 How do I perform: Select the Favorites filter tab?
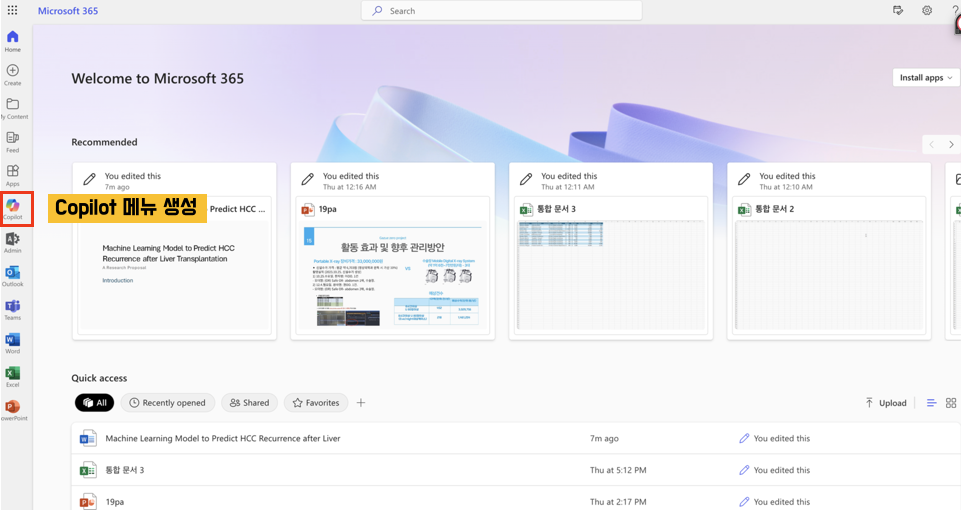(x=316, y=403)
